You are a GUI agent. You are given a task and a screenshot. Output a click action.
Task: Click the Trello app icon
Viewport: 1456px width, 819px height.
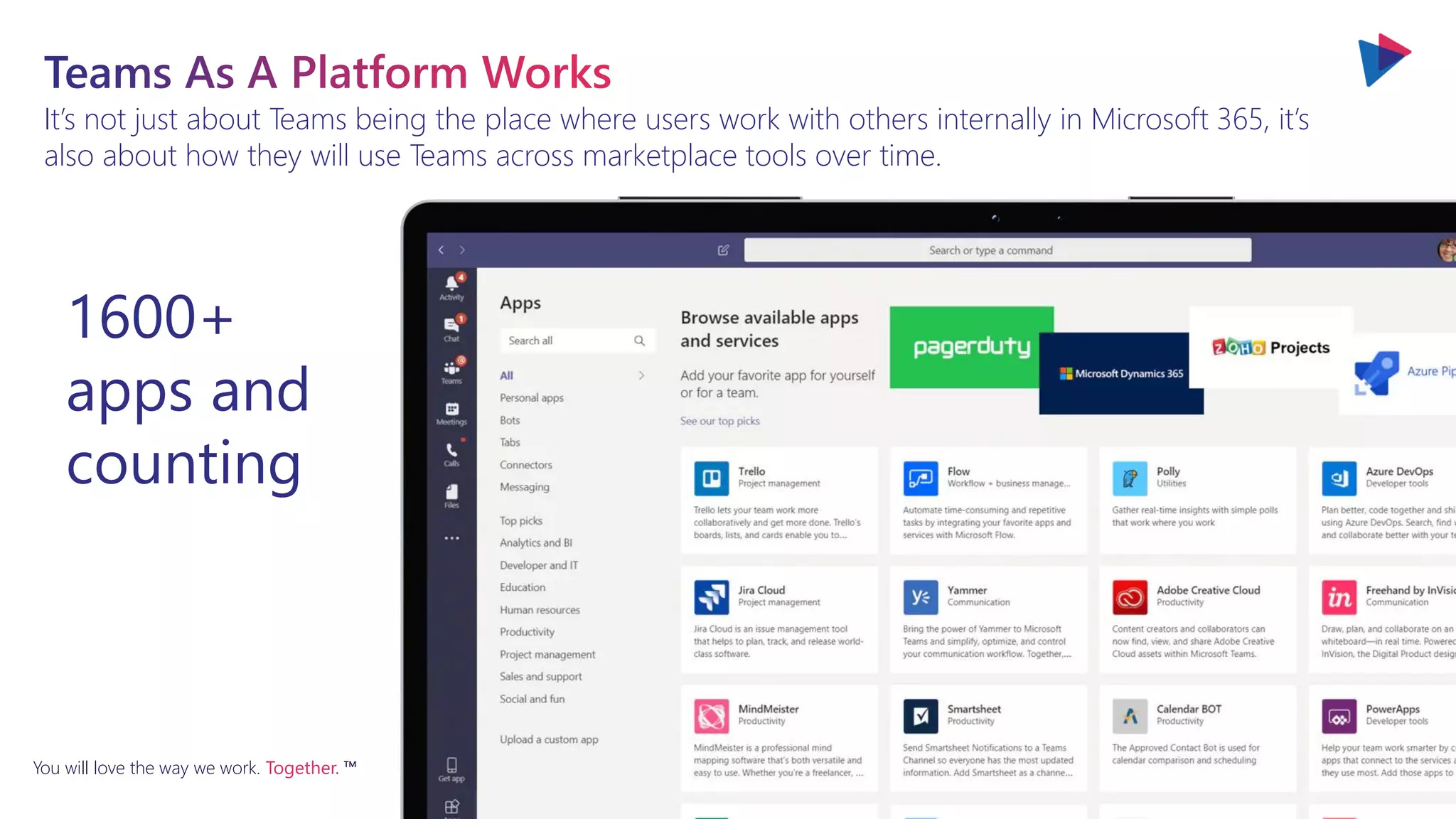tap(711, 478)
